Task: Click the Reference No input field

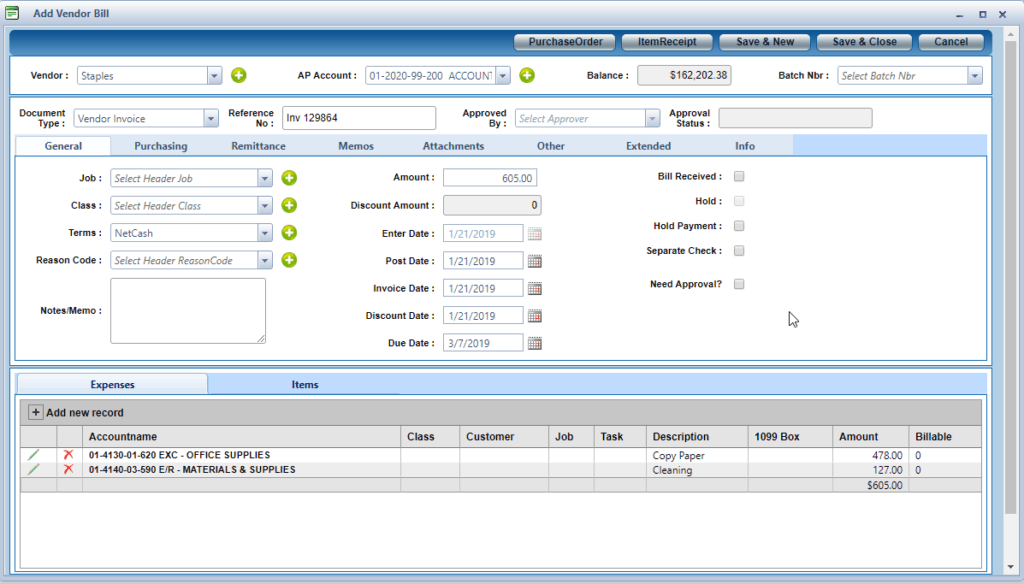Action: (x=359, y=118)
